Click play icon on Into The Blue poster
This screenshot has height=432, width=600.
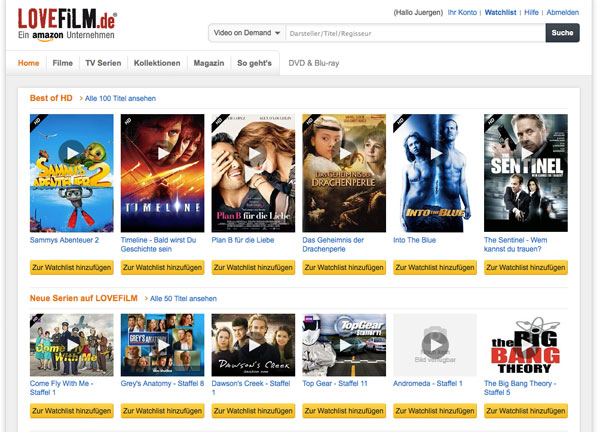click(x=435, y=153)
